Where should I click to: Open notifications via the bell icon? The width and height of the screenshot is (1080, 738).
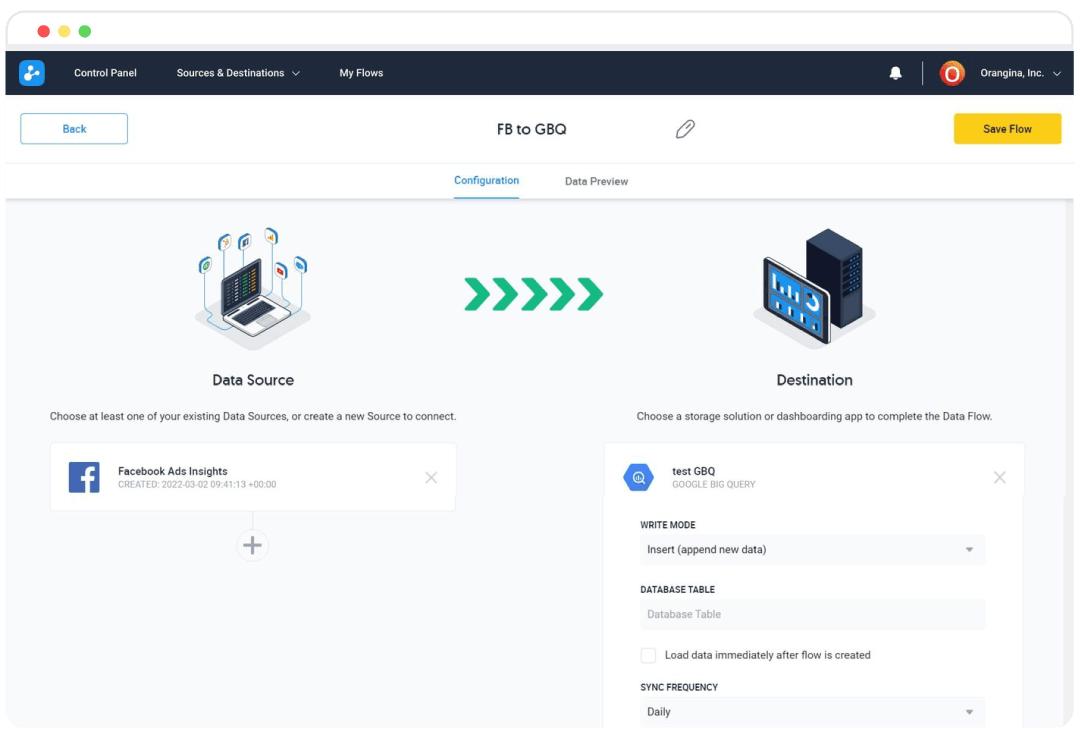point(895,72)
